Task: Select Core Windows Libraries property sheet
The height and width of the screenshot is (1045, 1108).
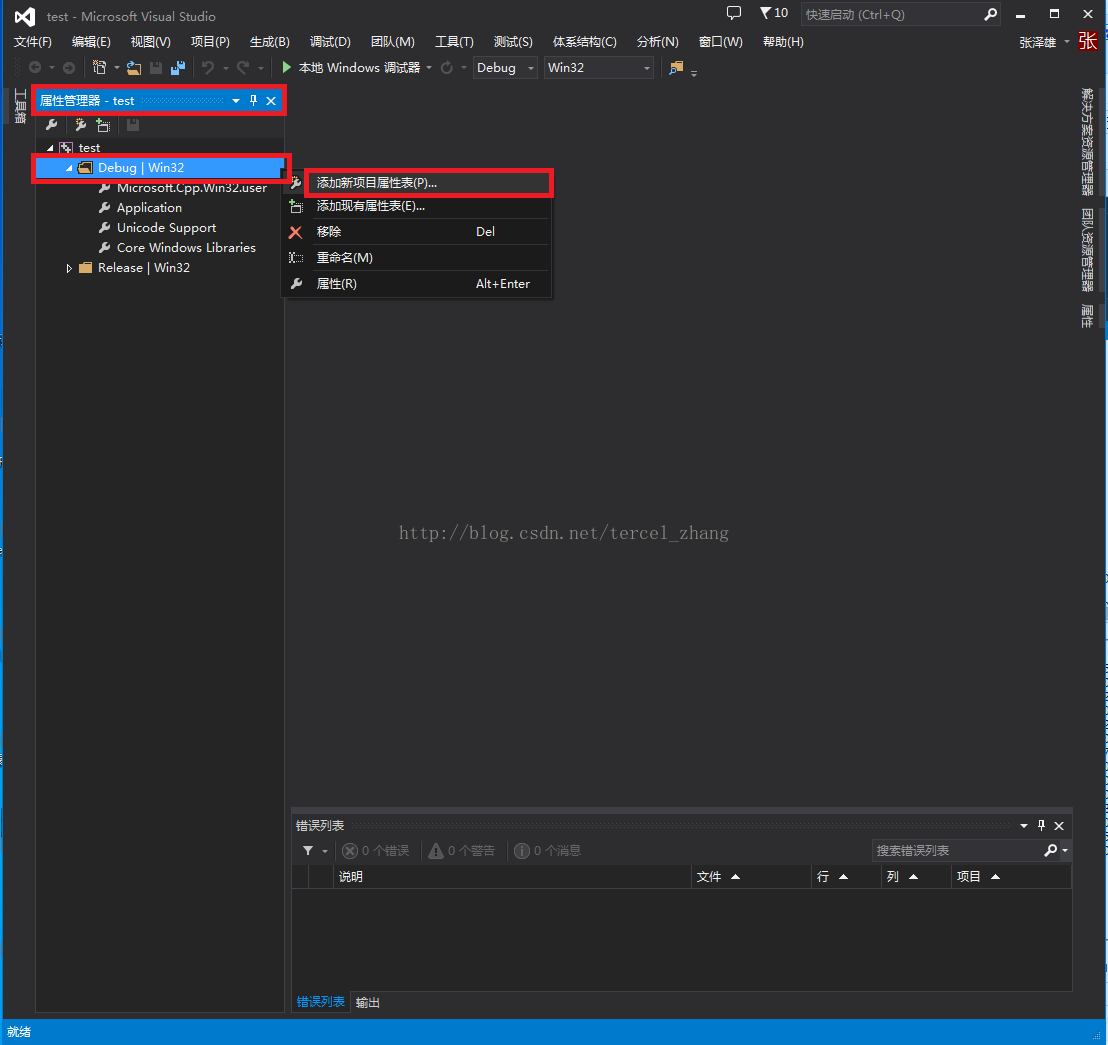Action: (186, 247)
